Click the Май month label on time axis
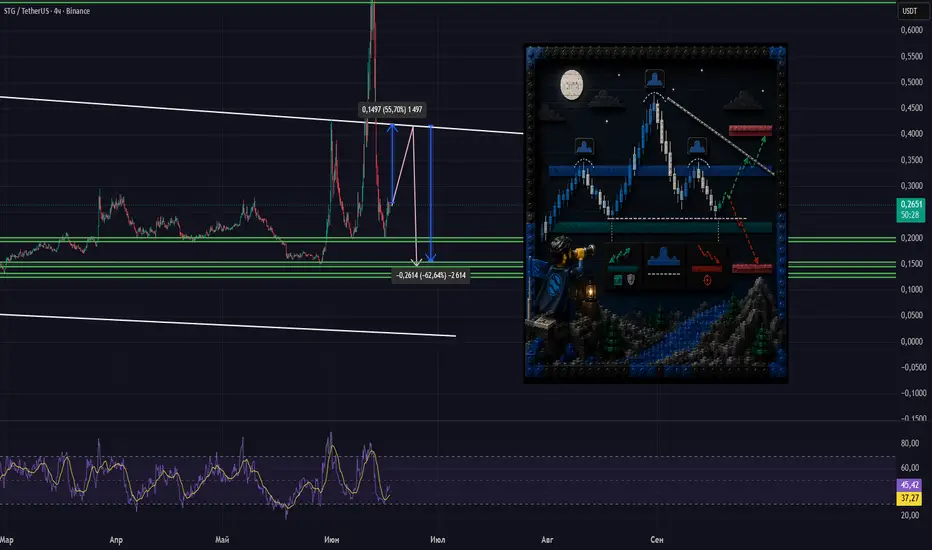The height and width of the screenshot is (550, 932). (222, 540)
